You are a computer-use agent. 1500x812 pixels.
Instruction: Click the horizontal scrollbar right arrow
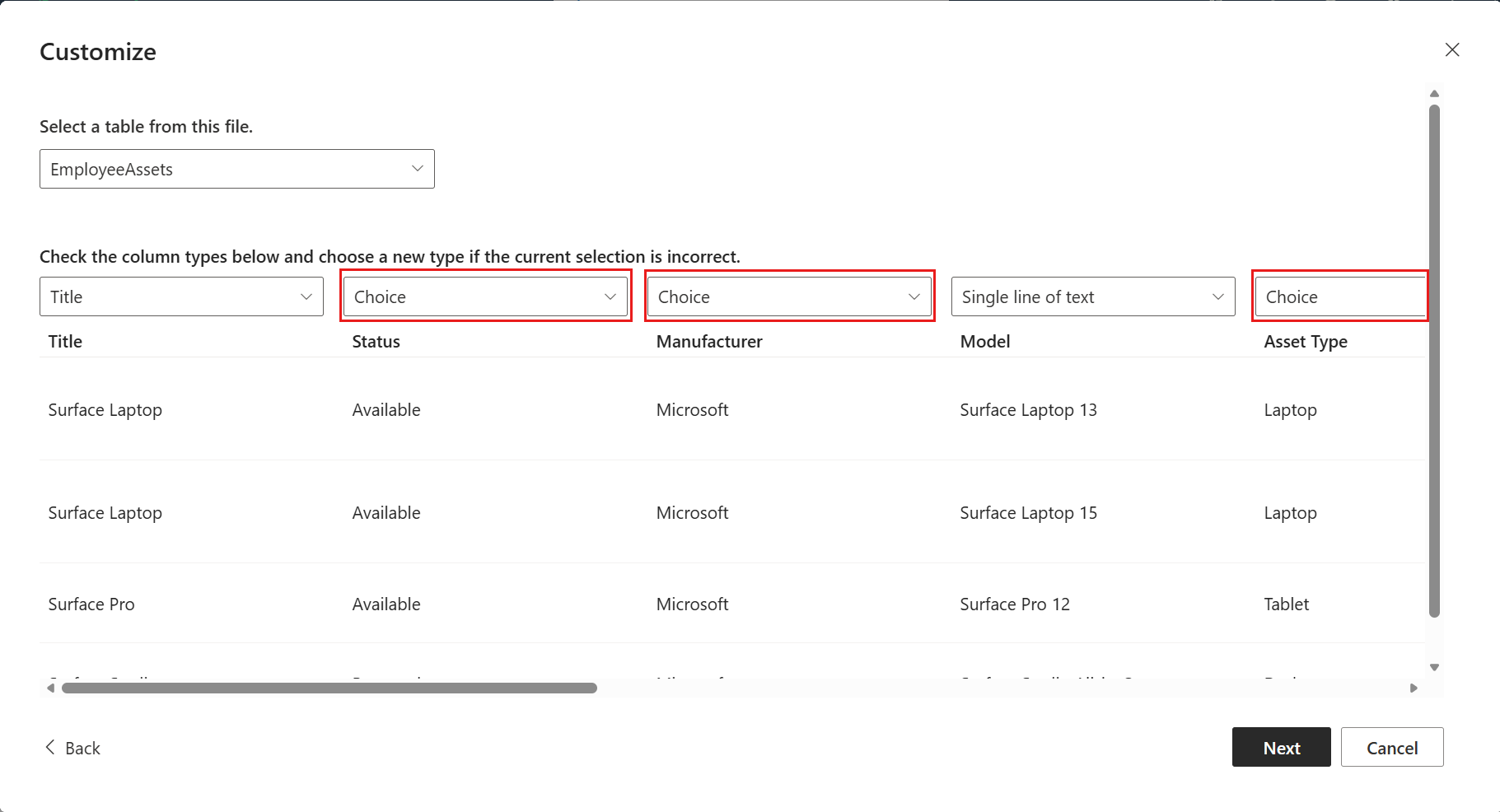point(1414,688)
